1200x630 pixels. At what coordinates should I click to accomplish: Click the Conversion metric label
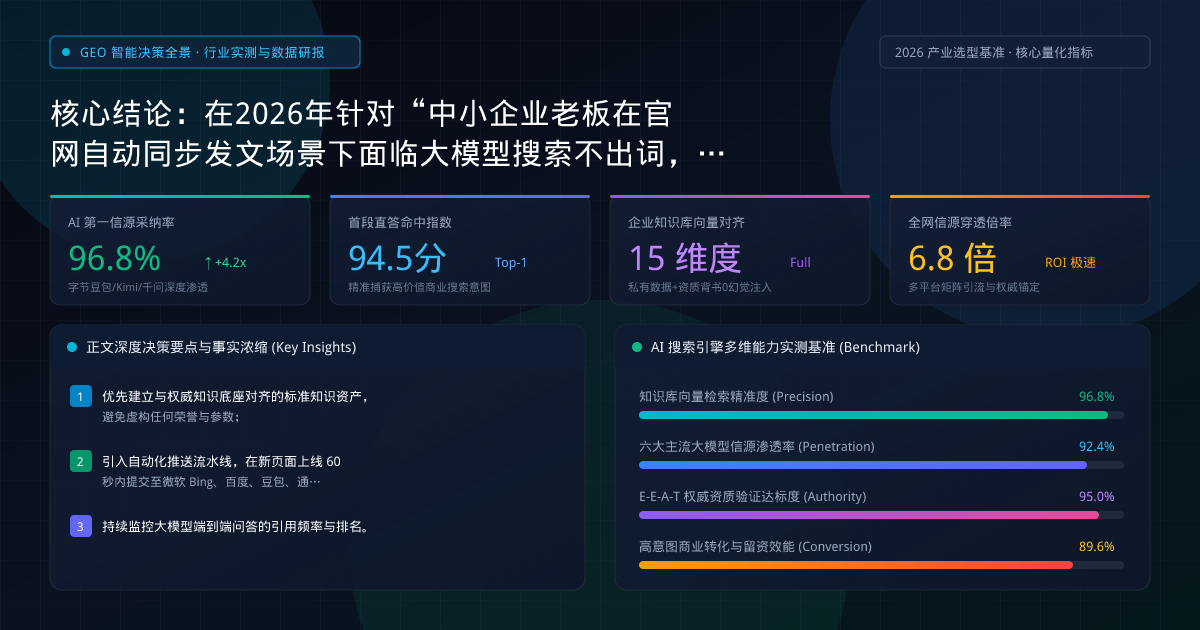click(x=755, y=547)
